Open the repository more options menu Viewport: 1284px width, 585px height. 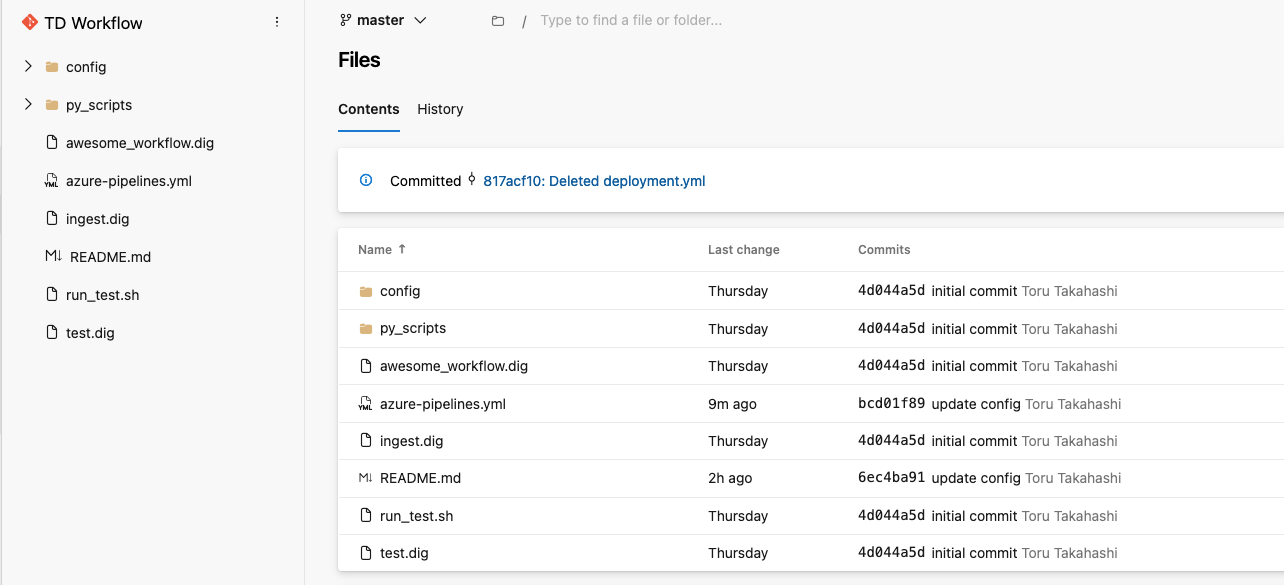pyautogui.click(x=277, y=22)
